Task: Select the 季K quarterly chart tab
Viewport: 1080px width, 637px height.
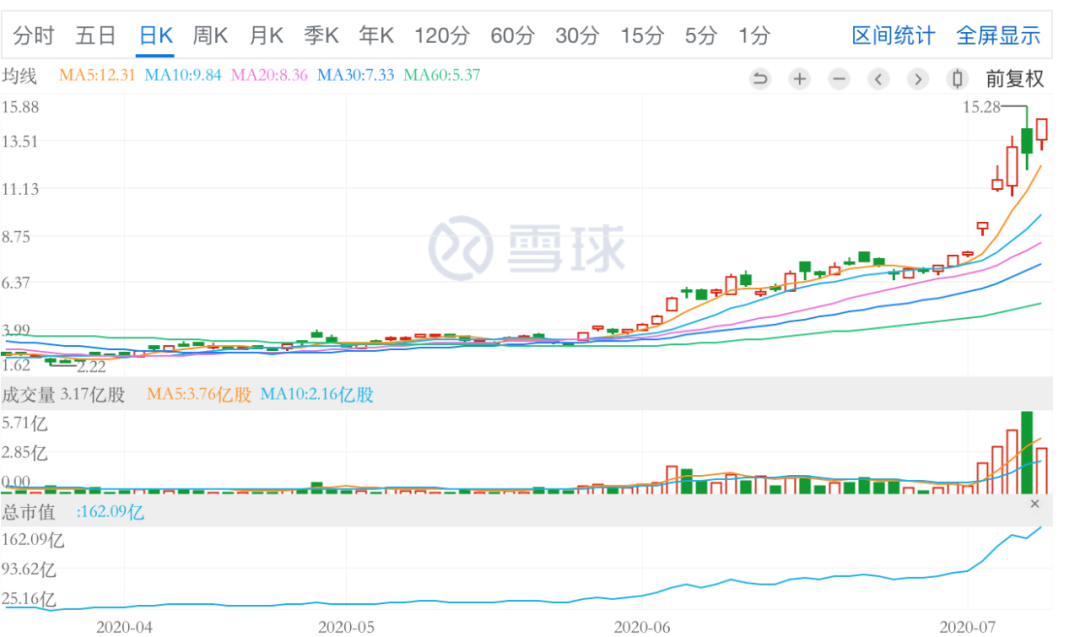Action: 322,35
